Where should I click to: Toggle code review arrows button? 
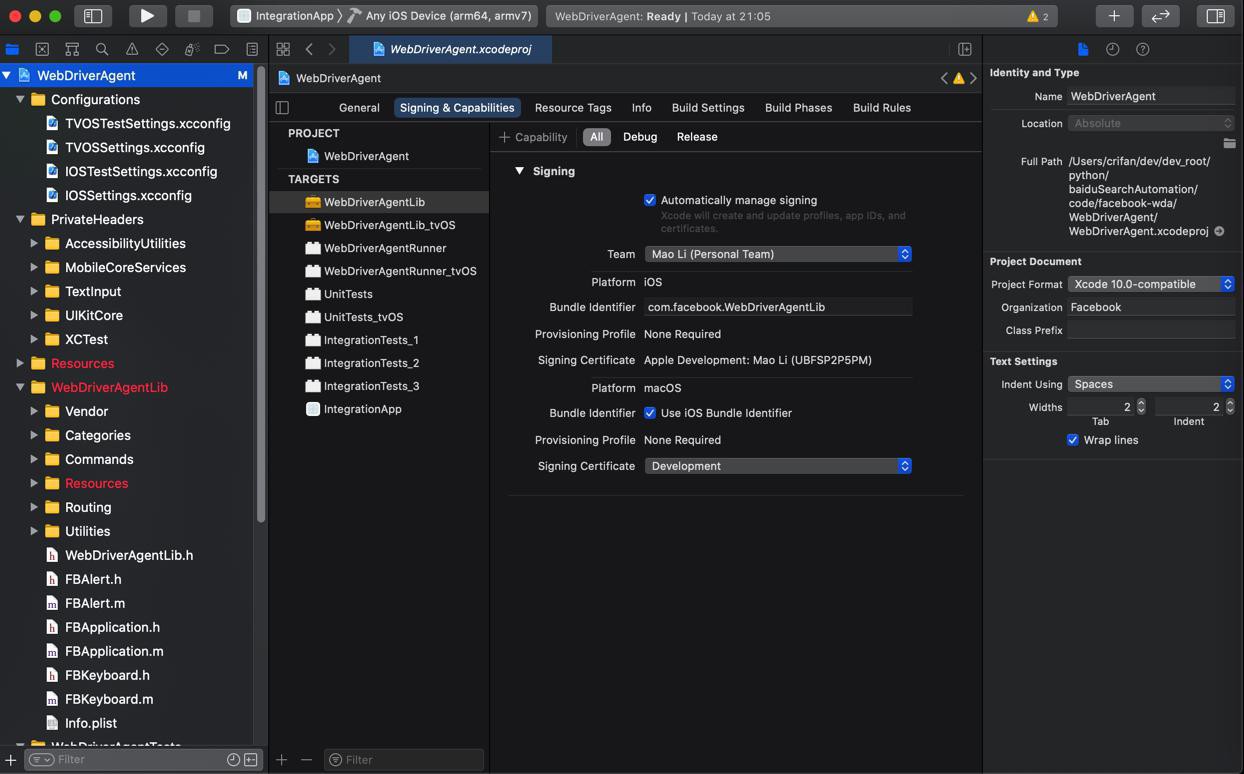point(1161,16)
